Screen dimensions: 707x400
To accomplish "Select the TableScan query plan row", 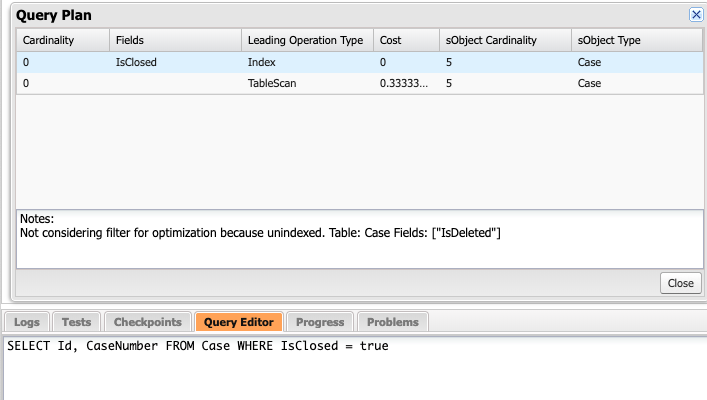I will point(360,83).
